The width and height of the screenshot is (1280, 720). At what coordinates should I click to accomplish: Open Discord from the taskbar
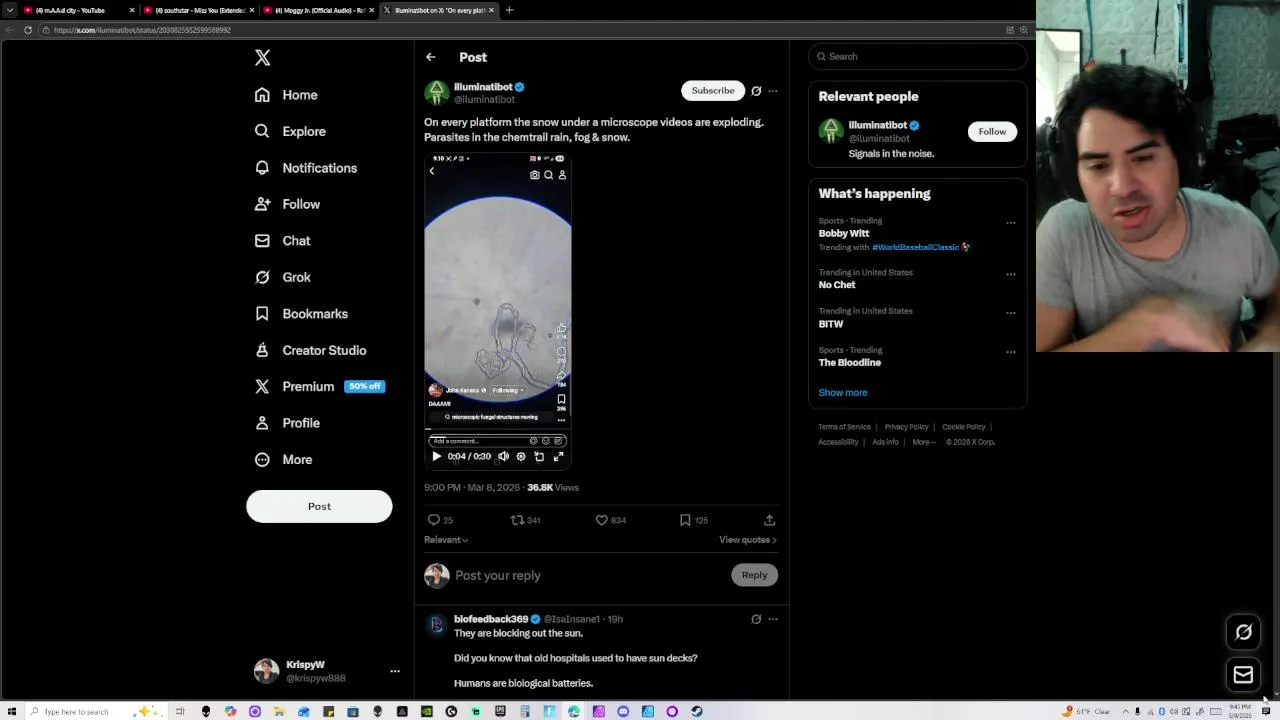pyautogui.click(x=623, y=712)
